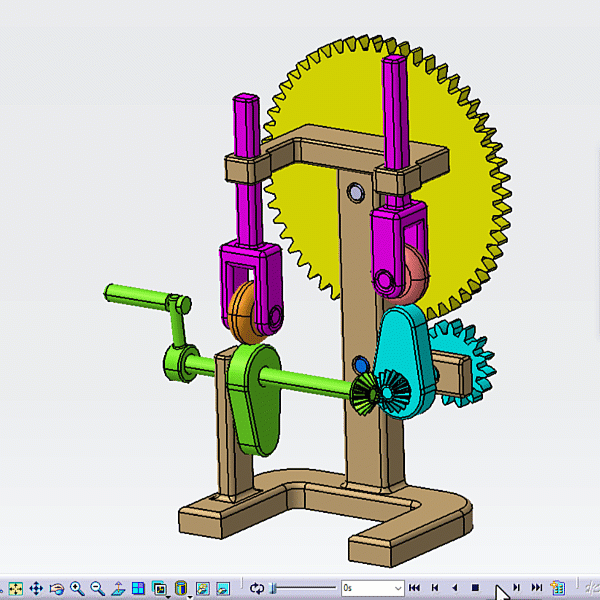Stop the simulation playback
This screenshot has height=600, width=600.
point(475,587)
